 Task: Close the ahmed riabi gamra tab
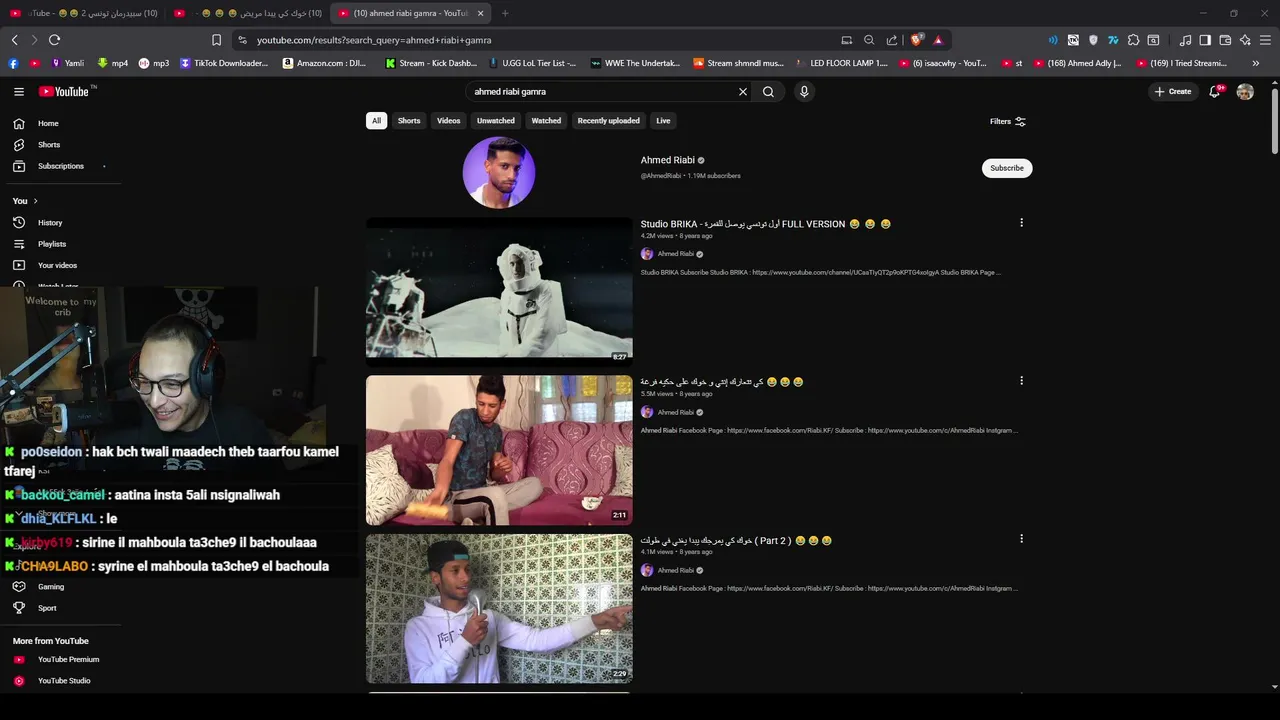coord(480,13)
